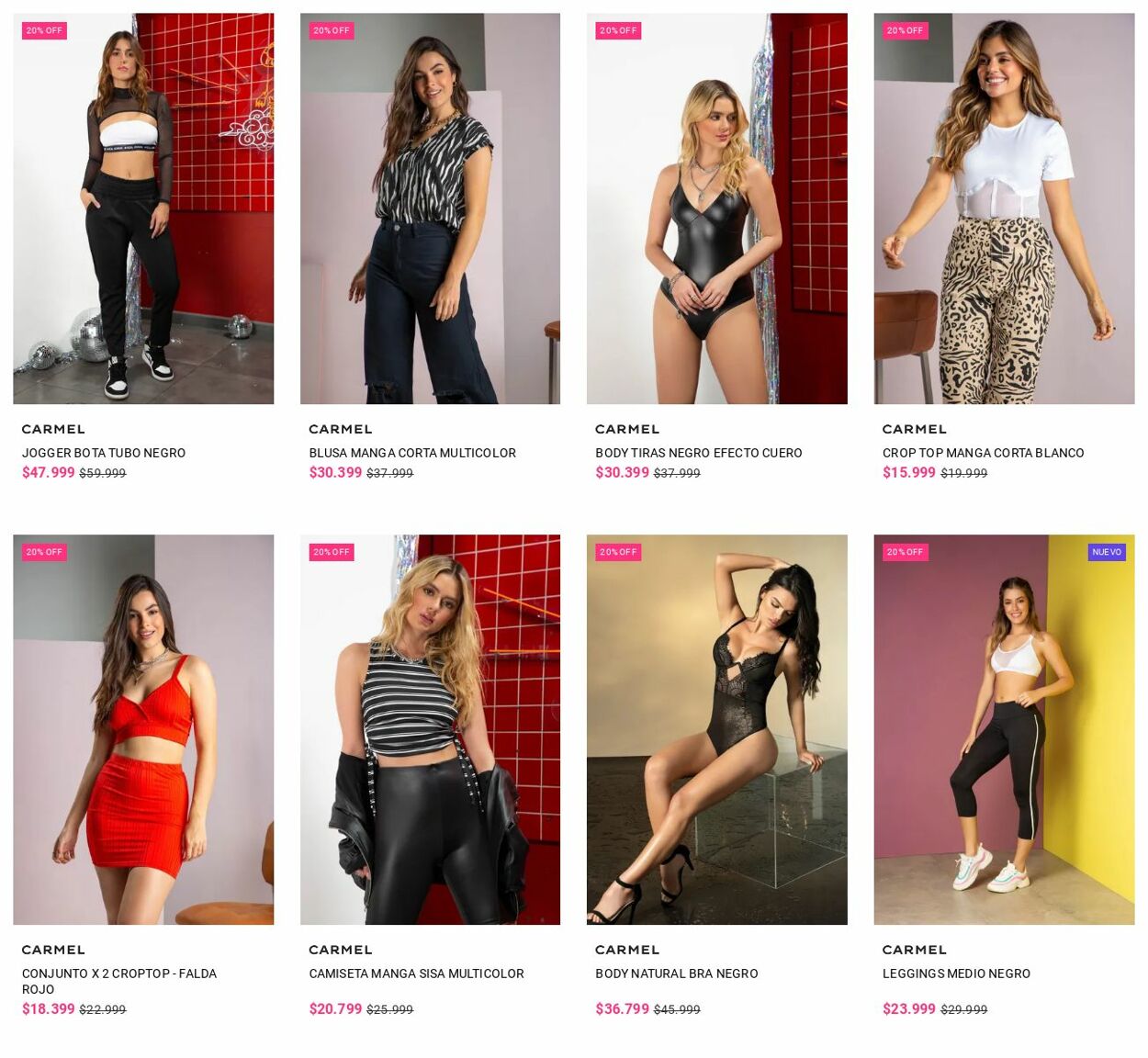Click the CARMEL brand above Leggings Medio Negro

[x=914, y=950]
